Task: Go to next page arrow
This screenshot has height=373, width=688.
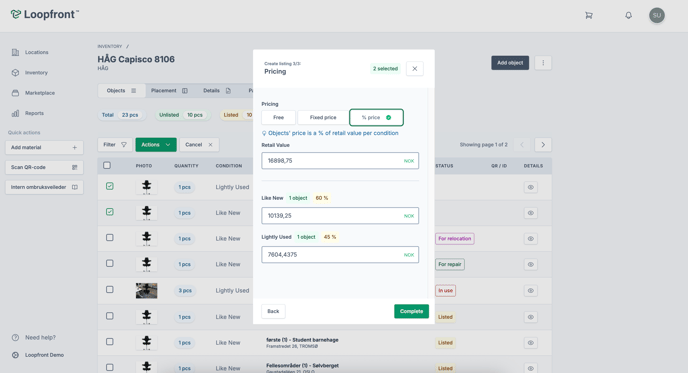Action: [x=543, y=145]
